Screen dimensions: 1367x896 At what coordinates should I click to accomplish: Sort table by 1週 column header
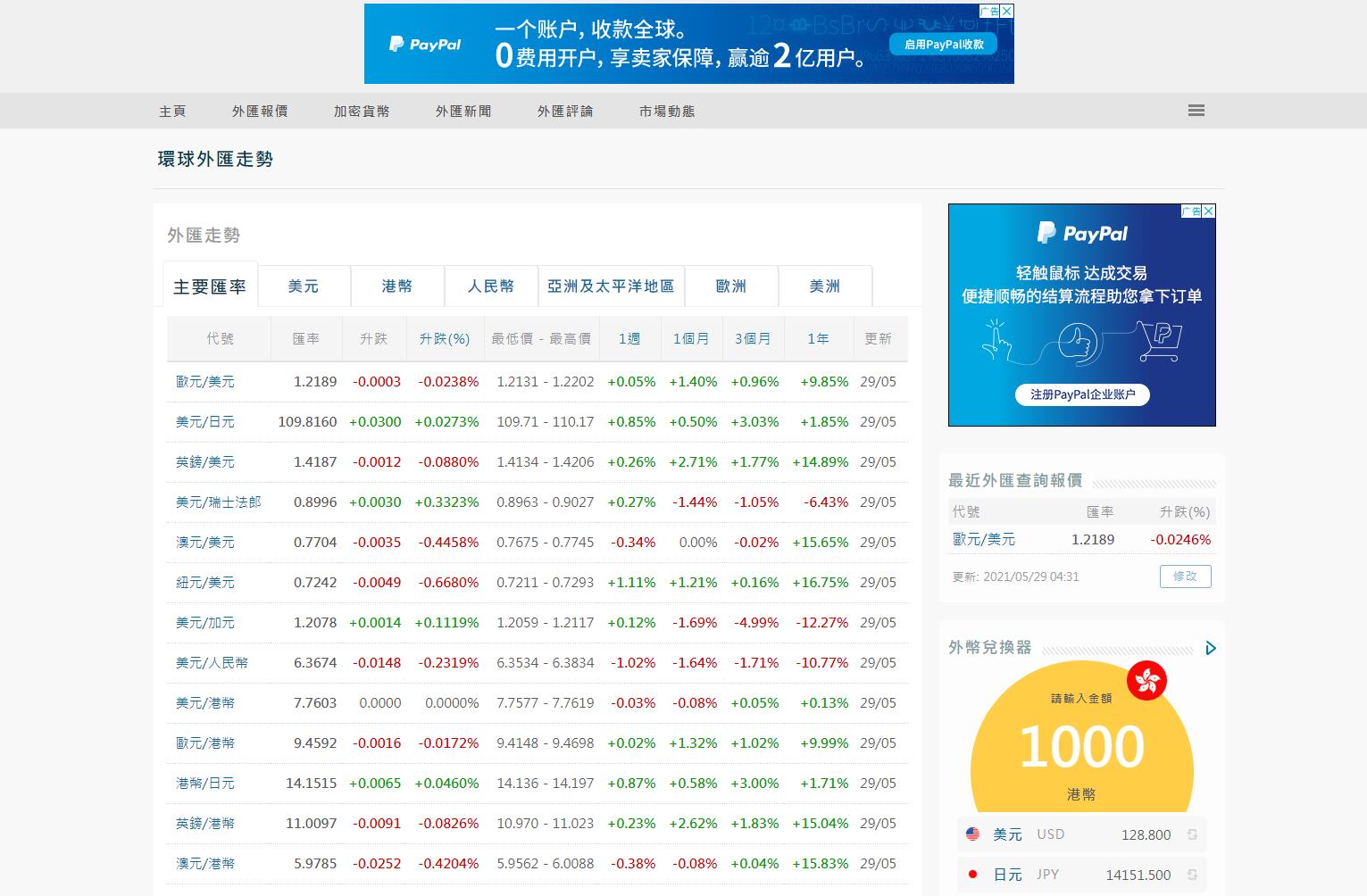click(x=629, y=339)
